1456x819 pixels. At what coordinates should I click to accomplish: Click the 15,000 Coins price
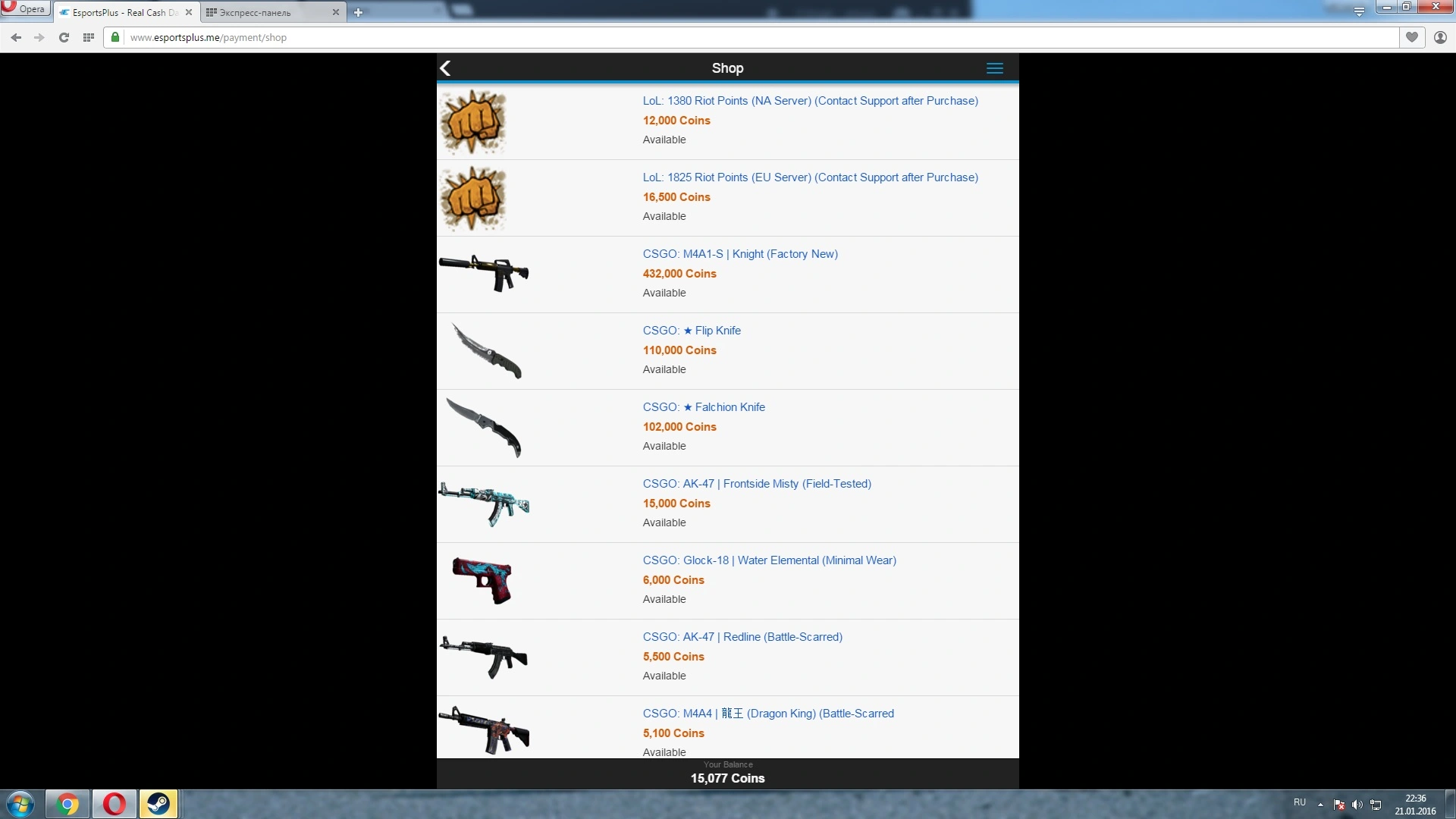click(x=676, y=504)
